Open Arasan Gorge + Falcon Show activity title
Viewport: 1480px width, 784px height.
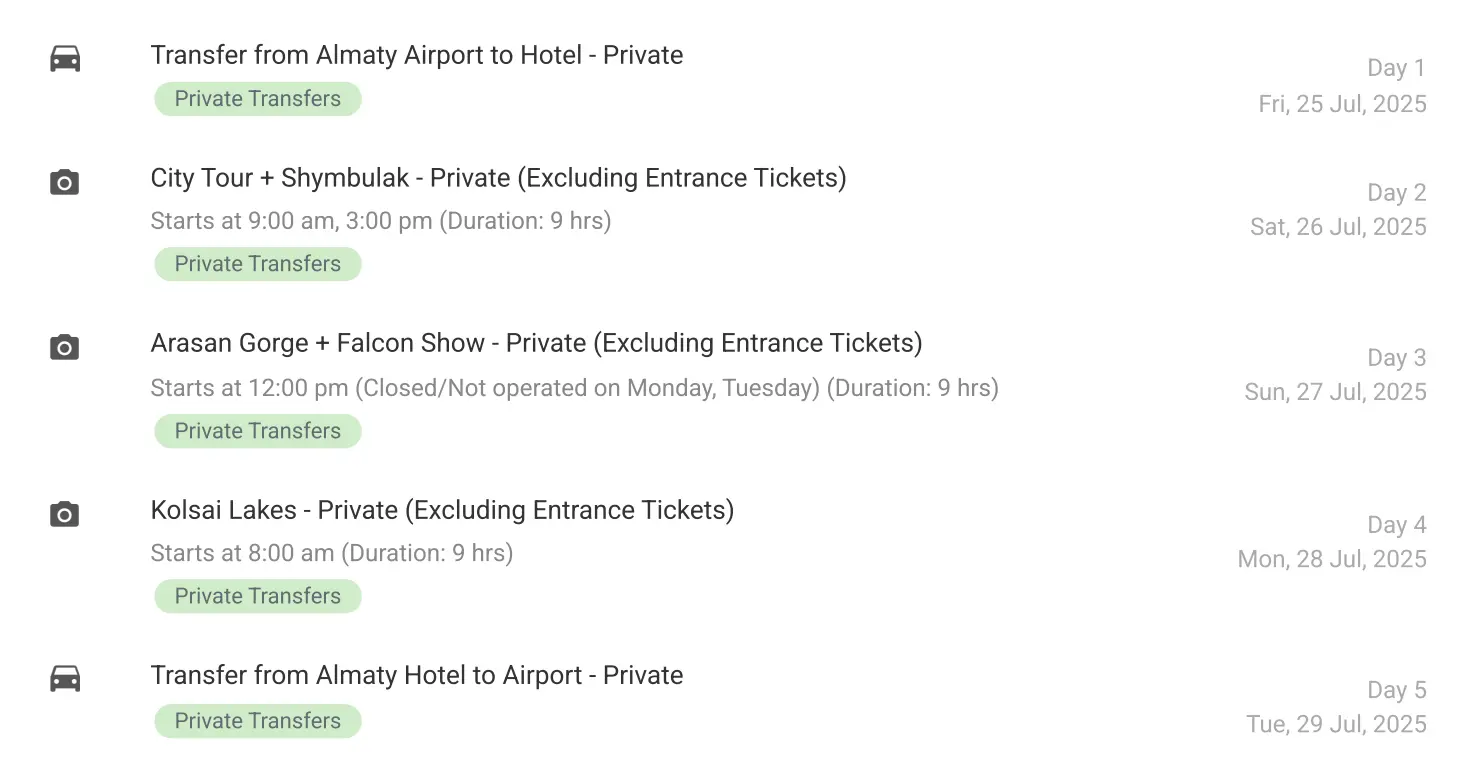[537, 343]
